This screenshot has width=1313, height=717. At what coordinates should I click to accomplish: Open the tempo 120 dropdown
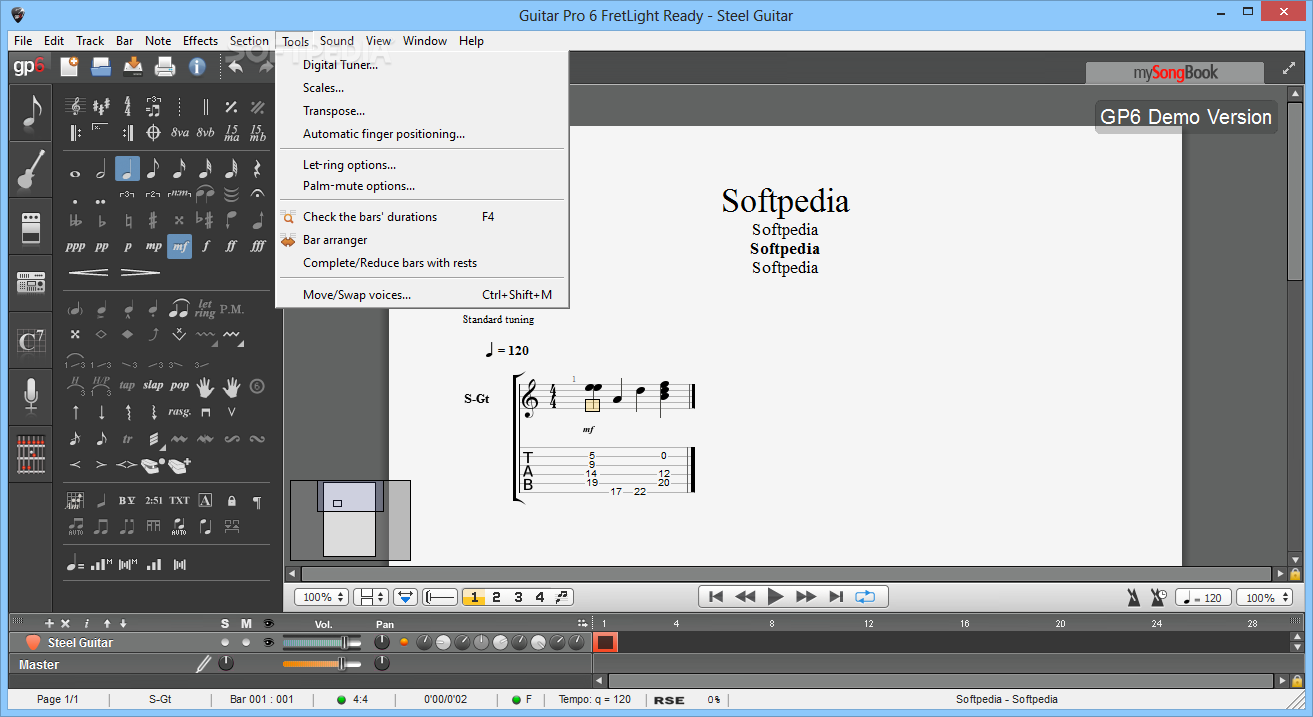pos(1203,597)
